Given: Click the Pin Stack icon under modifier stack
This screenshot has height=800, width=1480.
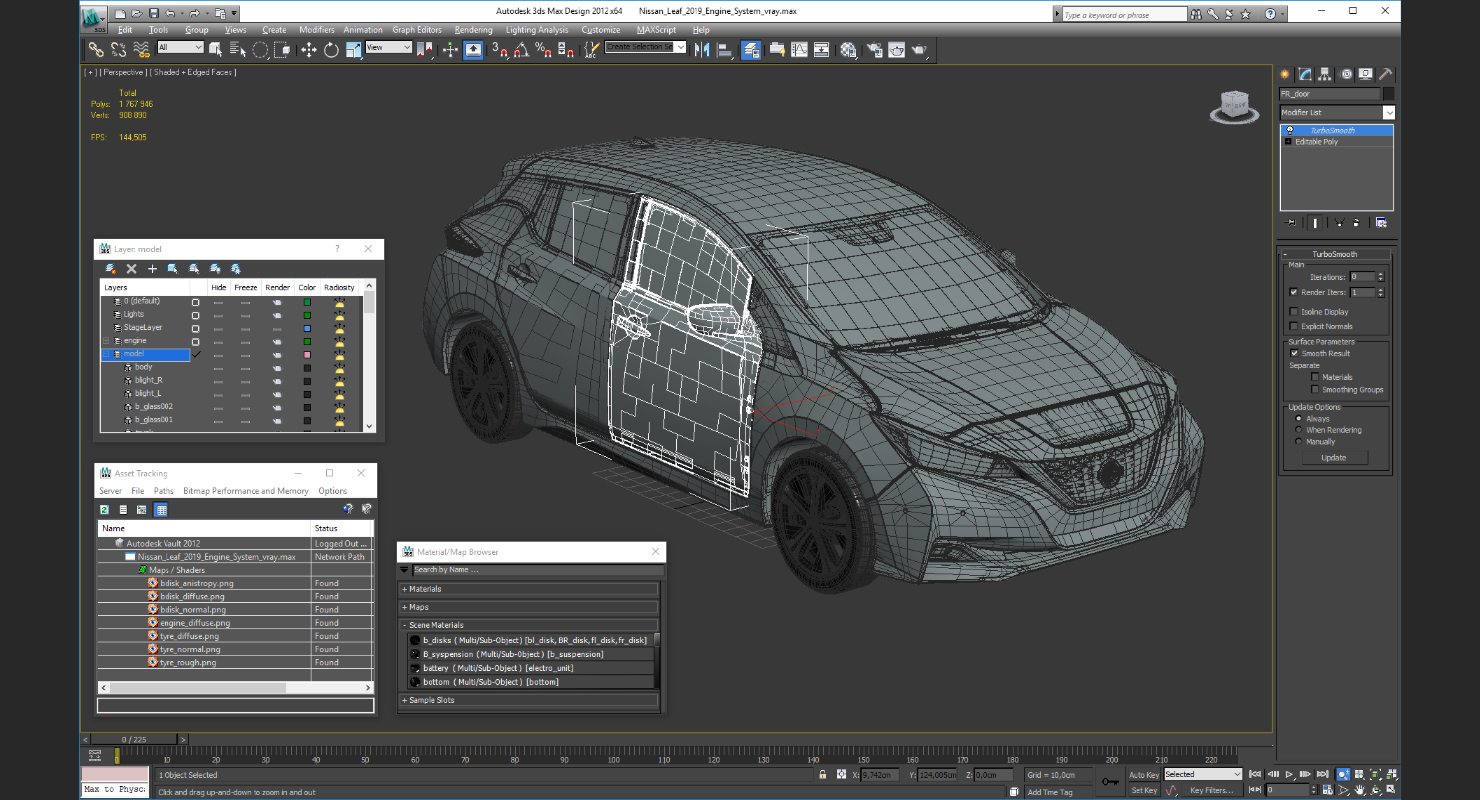Looking at the screenshot, I should [1291, 223].
